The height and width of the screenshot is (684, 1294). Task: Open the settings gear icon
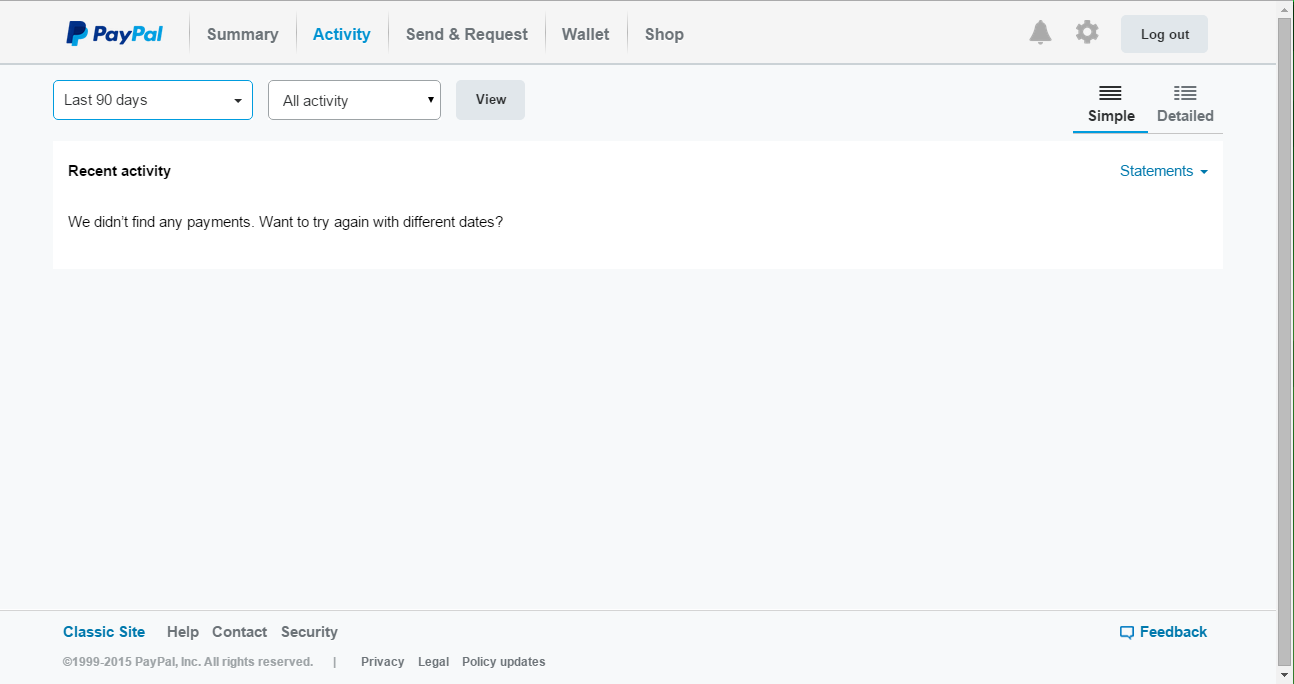pos(1087,32)
